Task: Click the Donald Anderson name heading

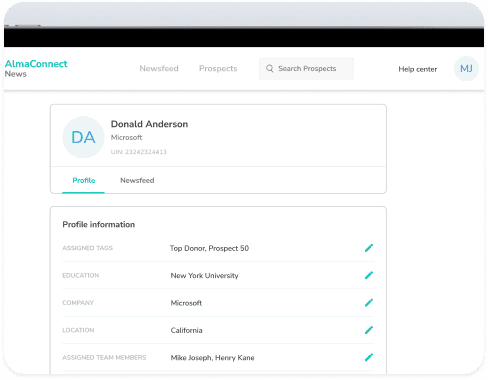Action: (x=149, y=124)
